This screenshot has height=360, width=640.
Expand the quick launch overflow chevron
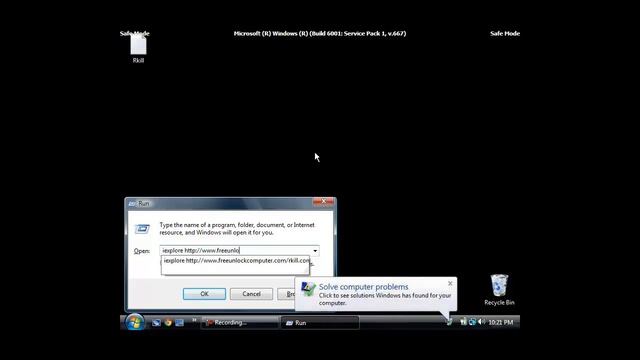tap(194, 320)
